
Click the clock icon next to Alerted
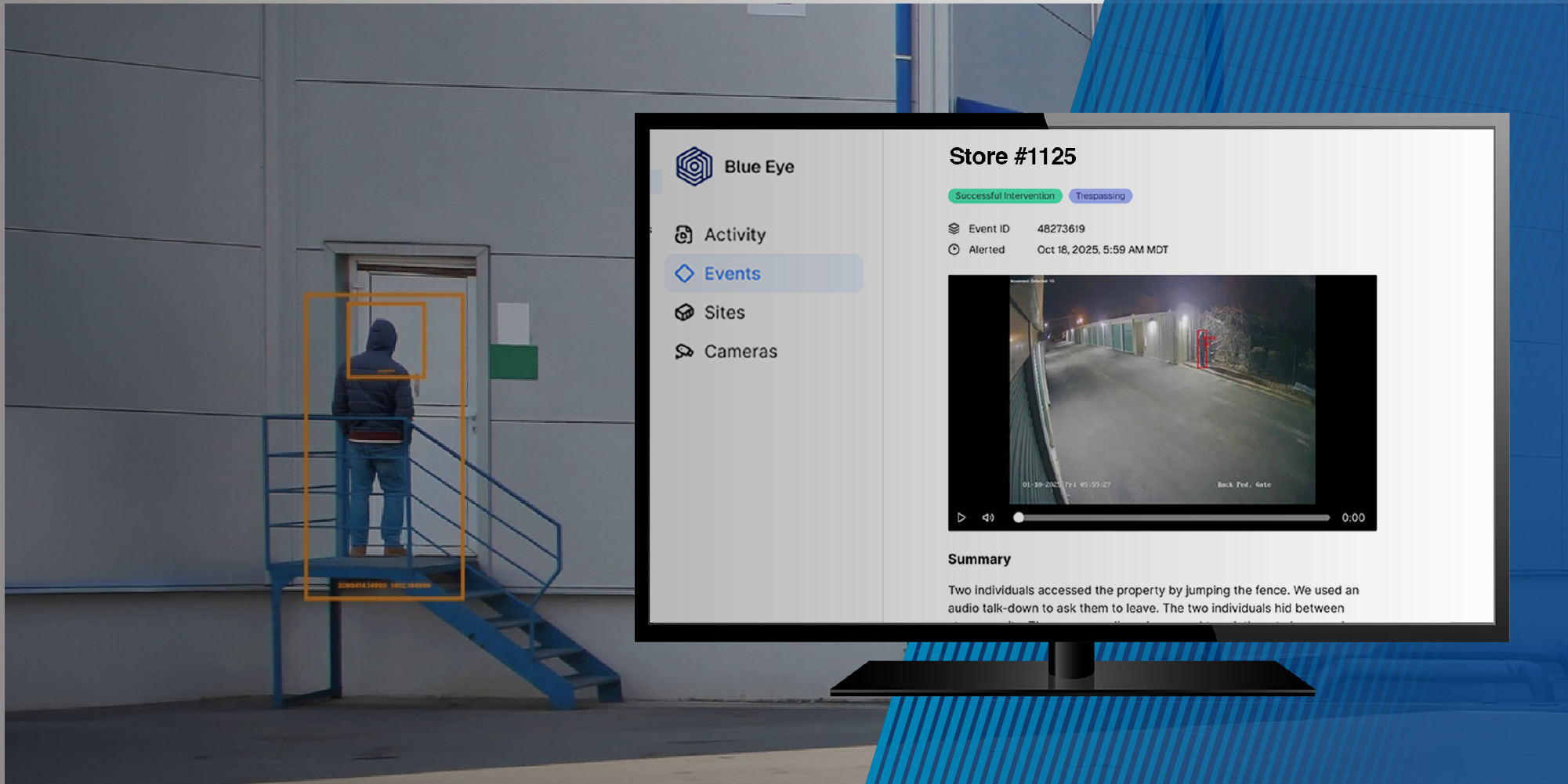[x=954, y=250]
